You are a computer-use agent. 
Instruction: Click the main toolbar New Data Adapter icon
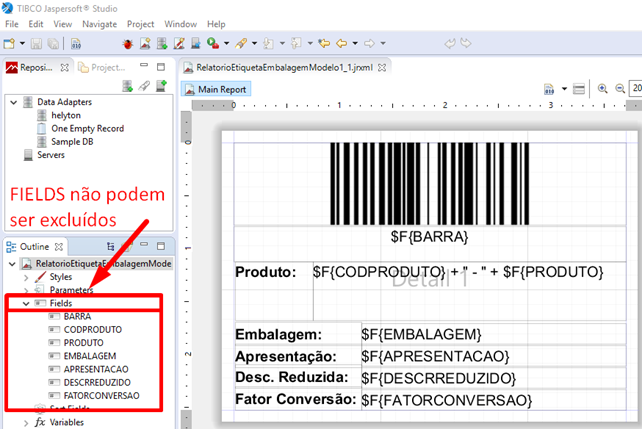(x=162, y=43)
